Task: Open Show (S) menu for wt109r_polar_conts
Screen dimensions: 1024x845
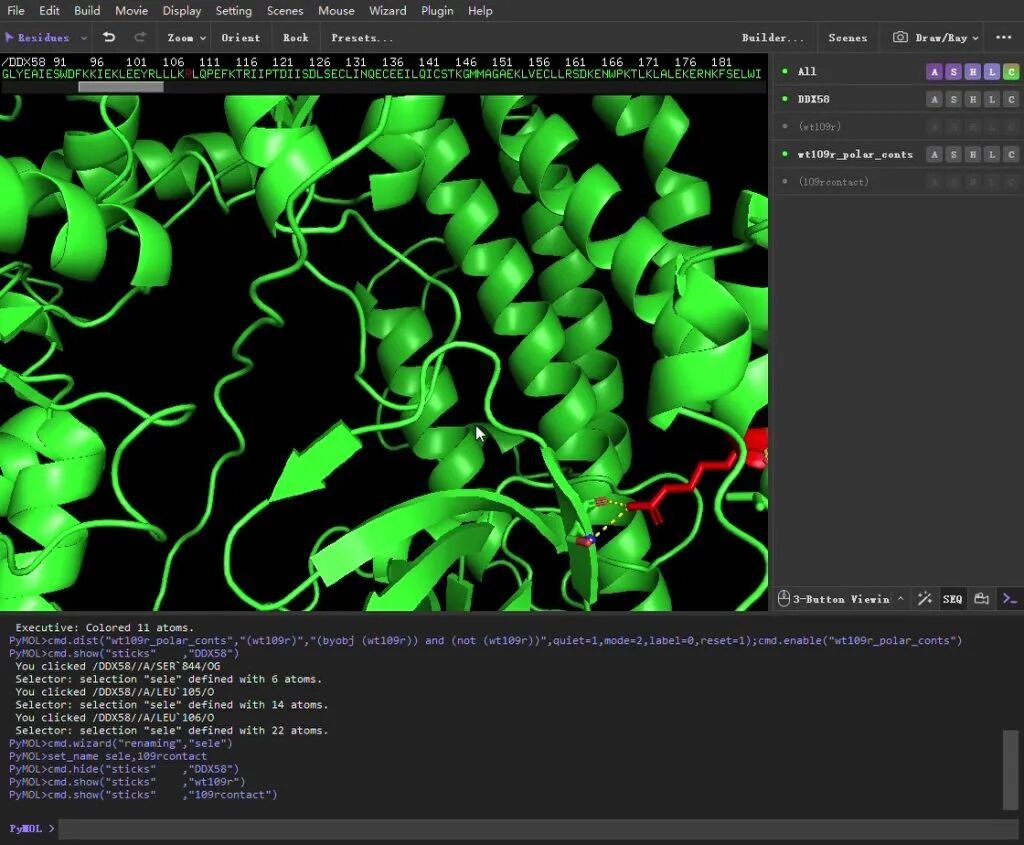Action: (953, 154)
